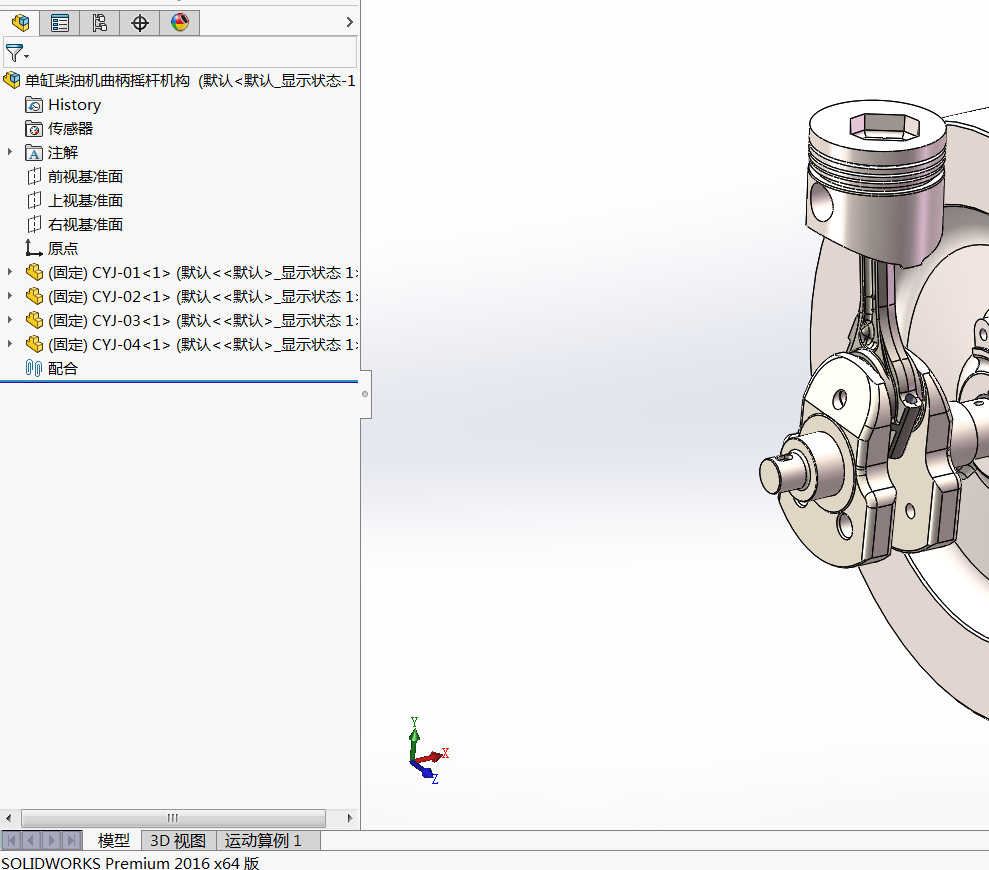This screenshot has width=989, height=870.
Task: Click the CYJ-02 part icon
Action: click(34, 297)
